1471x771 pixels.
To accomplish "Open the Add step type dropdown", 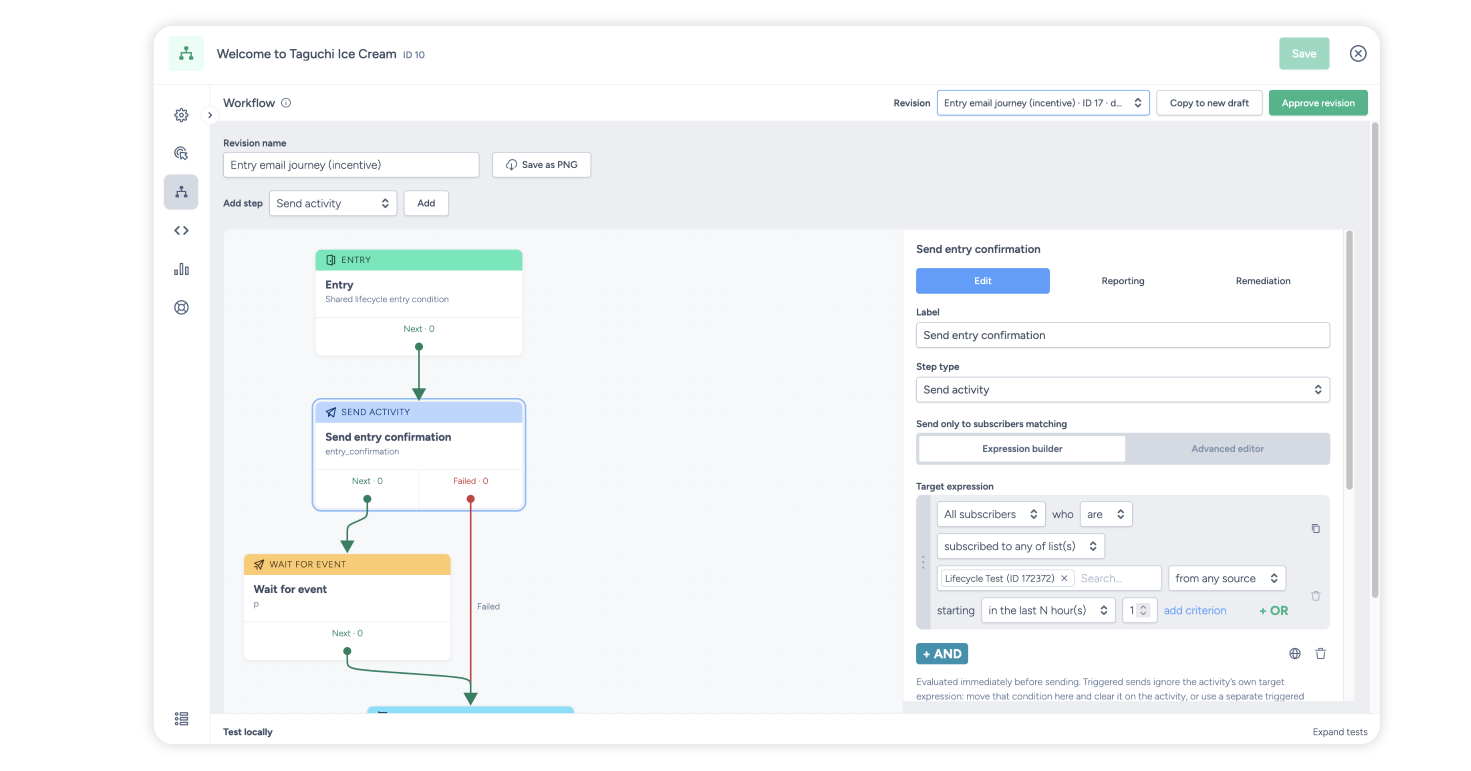I will [333, 203].
